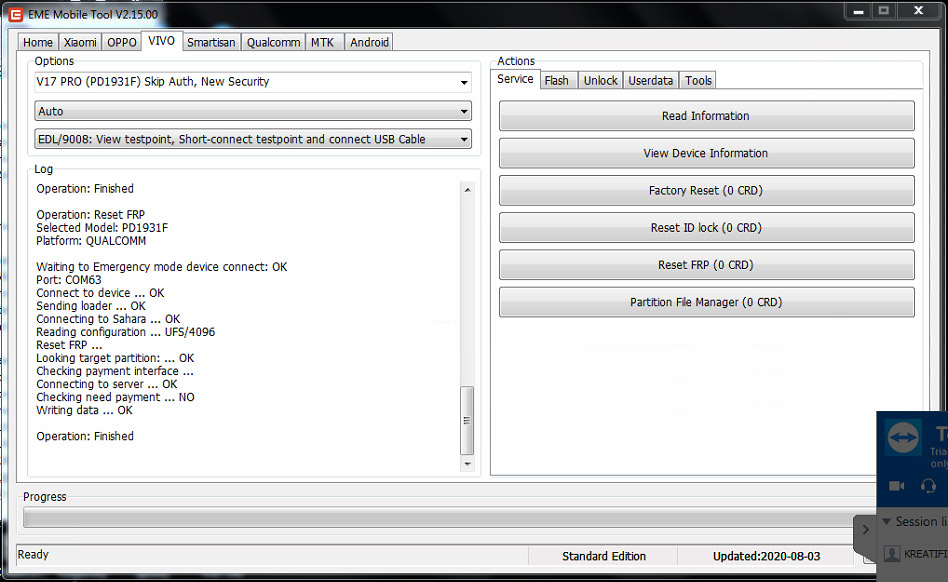Open the Userdata actions tab
Image resolution: width=948 pixels, height=582 pixels.
click(651, 80)
